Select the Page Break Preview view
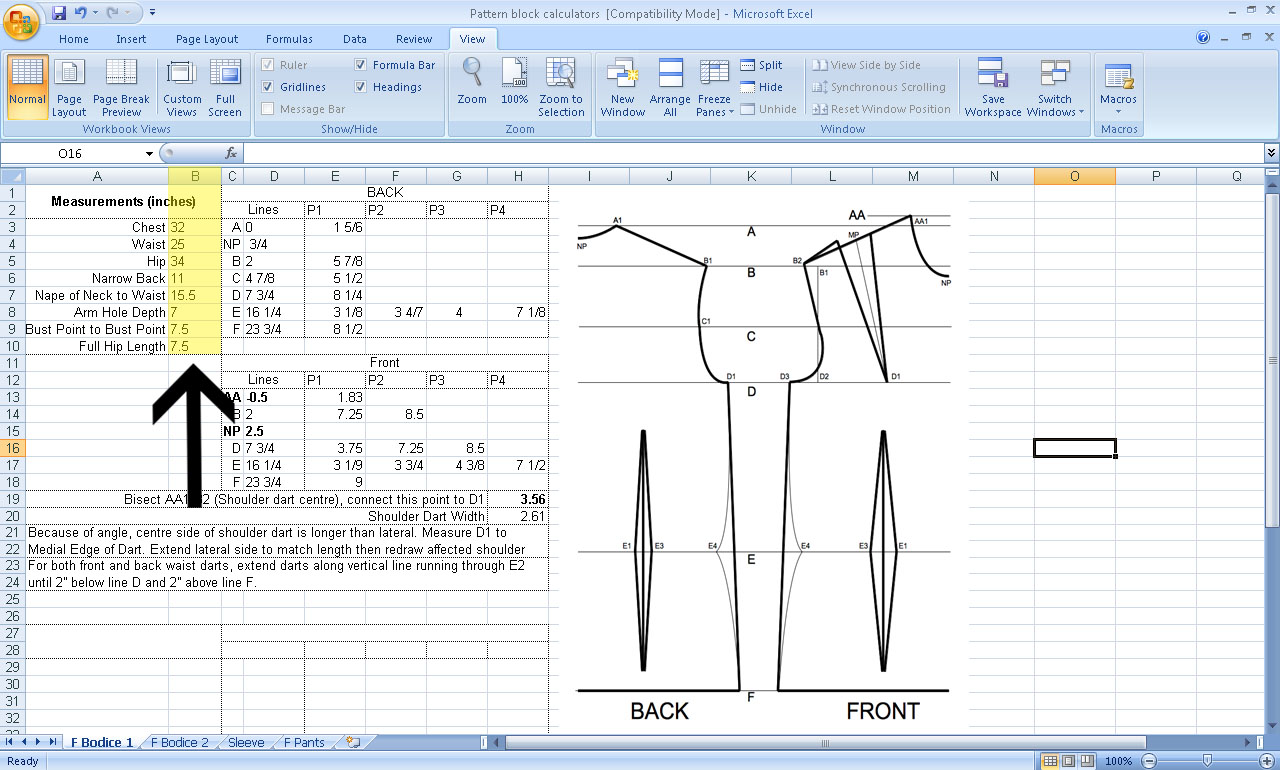Image resolution: width=1280 pixels, height=770 pixels. [121, 87]
